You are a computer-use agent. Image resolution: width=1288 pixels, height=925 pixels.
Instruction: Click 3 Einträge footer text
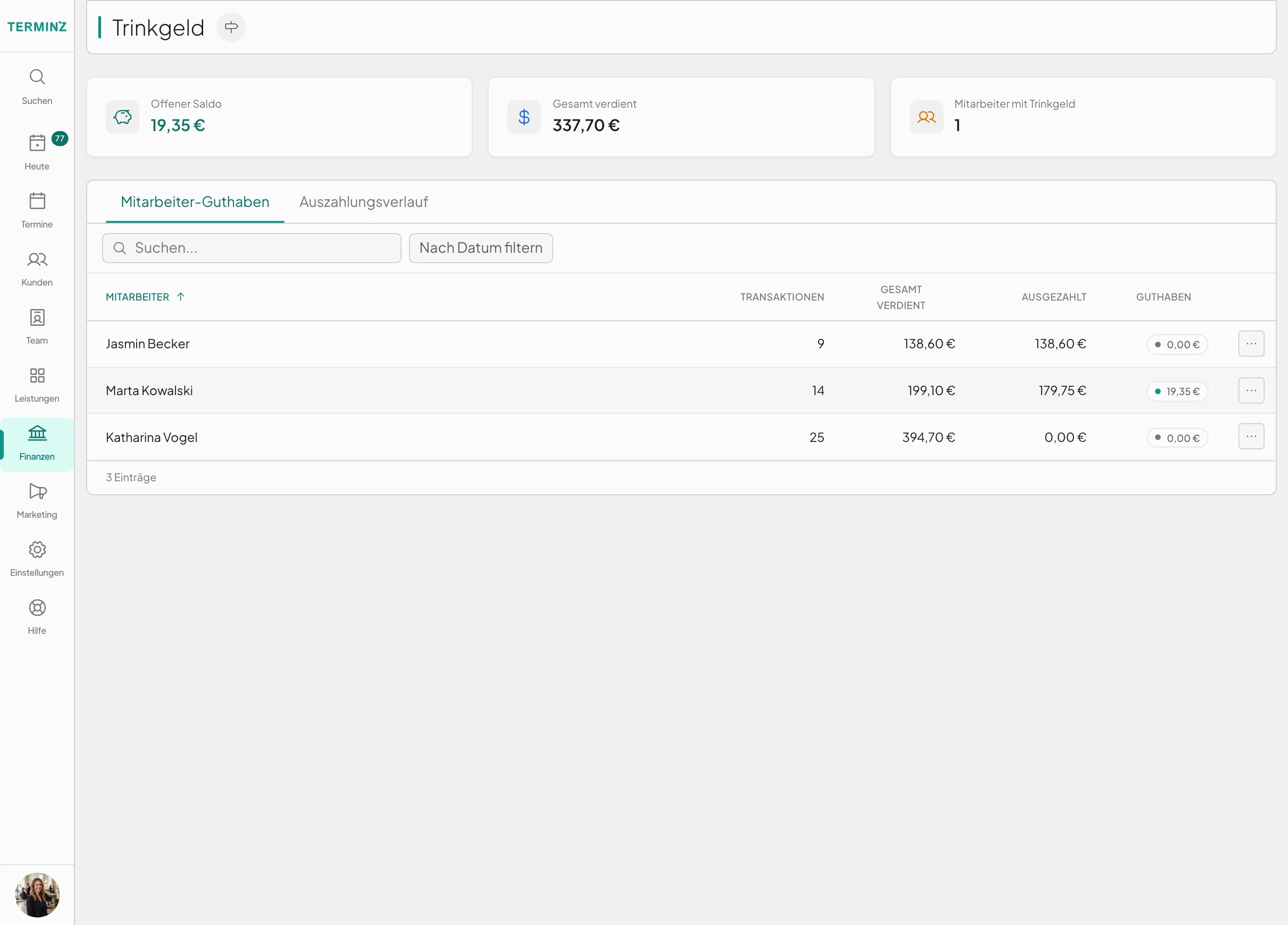click(131, 477)
